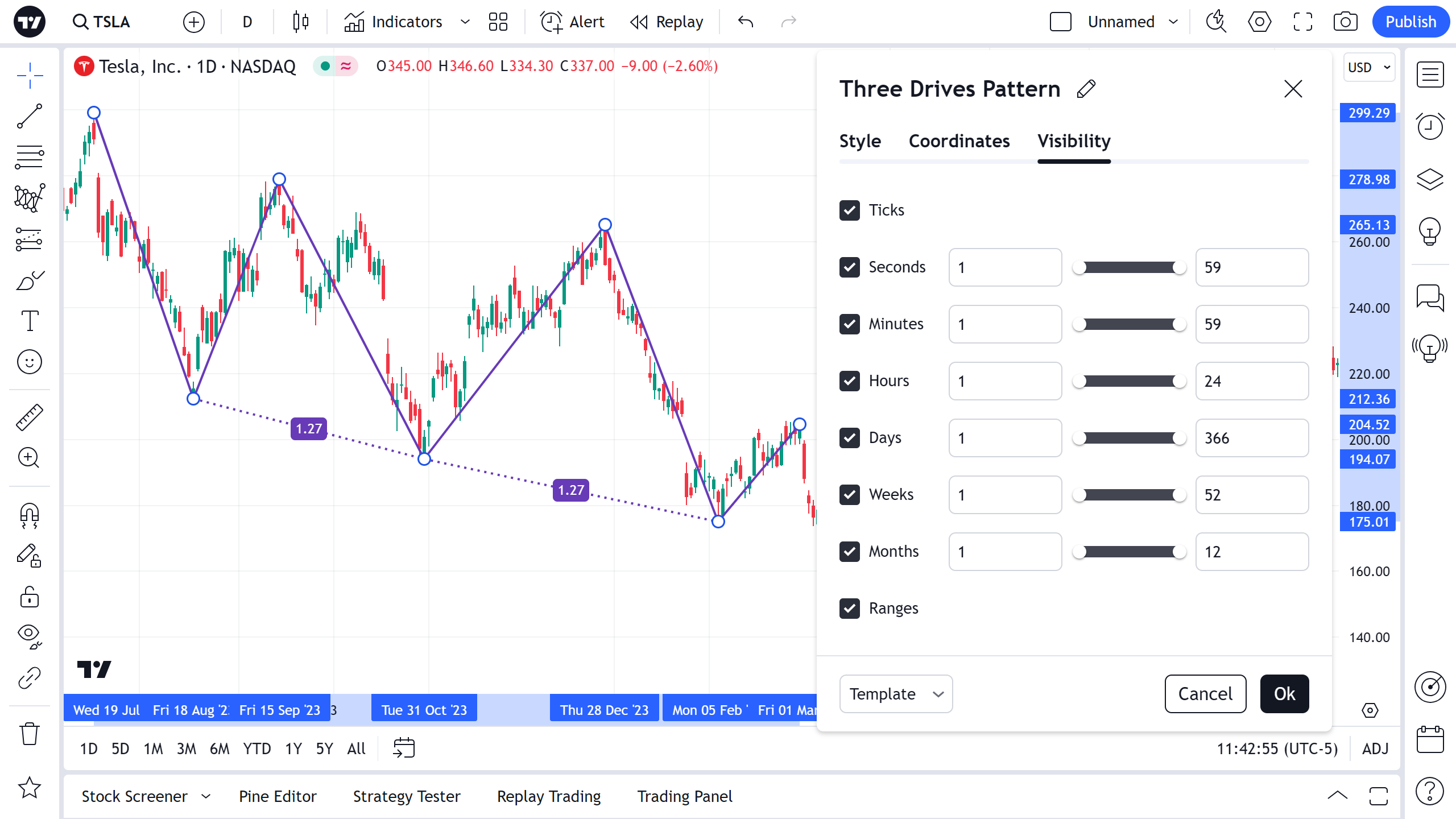Click the Magnet mode icon
The height and width of the screenshot is (819, 1456).
click(x=30, y=515)
